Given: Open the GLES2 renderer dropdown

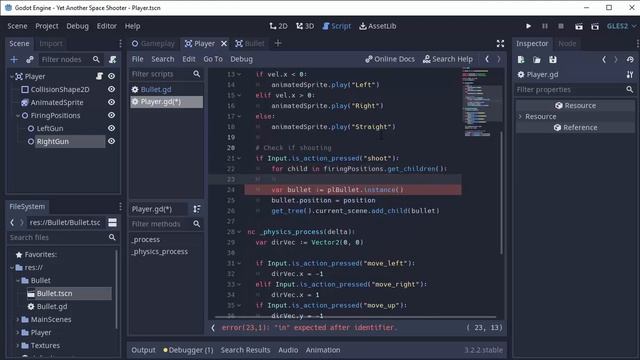Looking at the screenshot, I should pyautogui.click(x=621, y=26).
